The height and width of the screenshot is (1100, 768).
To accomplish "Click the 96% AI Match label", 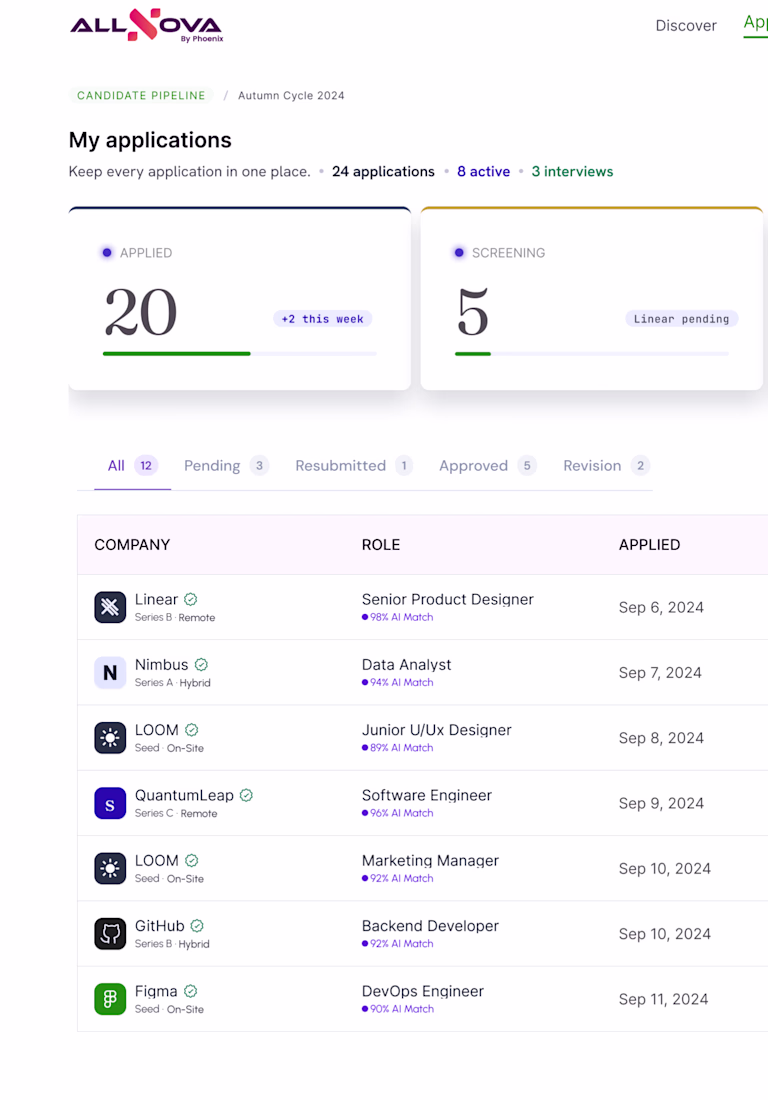I will pos(398,813).
